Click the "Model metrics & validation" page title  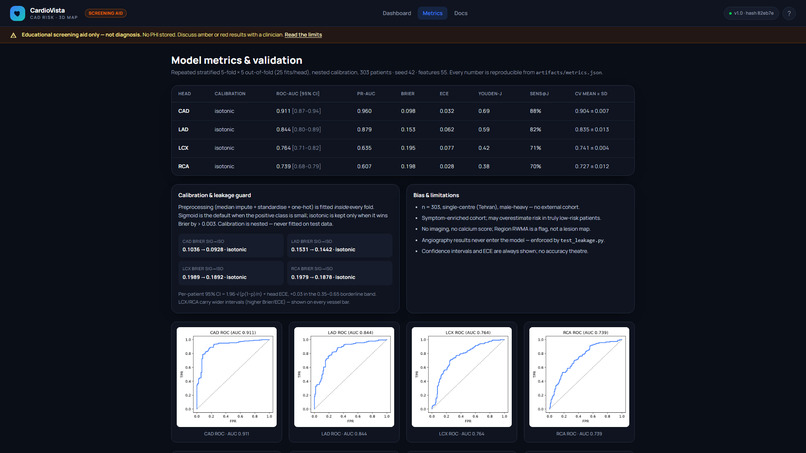coord(236,60)
